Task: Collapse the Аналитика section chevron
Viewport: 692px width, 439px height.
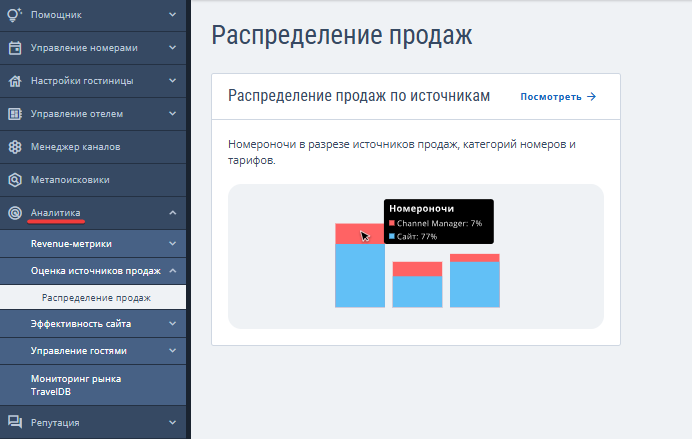Action: tap(172, 213)
